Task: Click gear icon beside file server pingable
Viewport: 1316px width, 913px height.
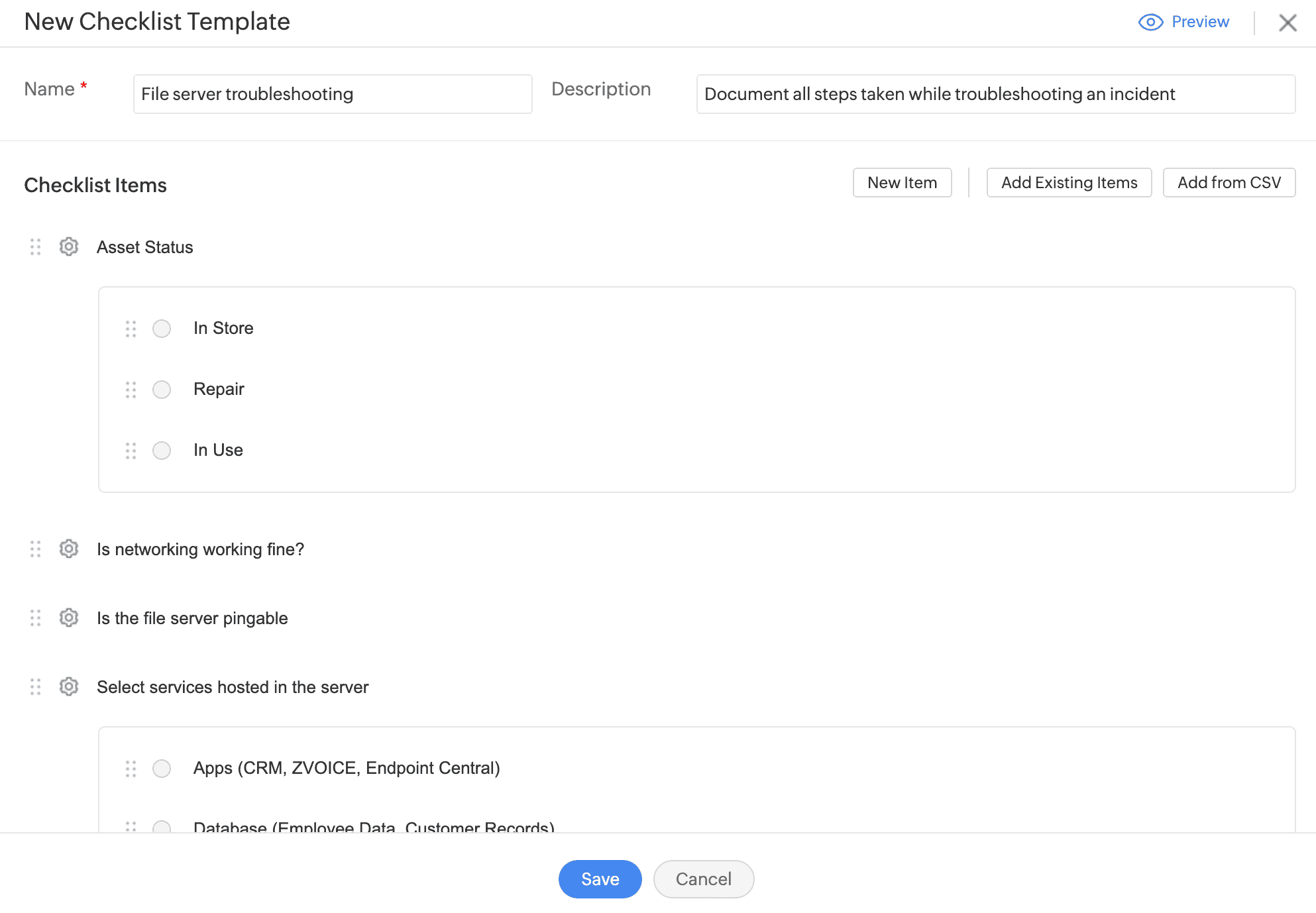Action: pos(69,618)
